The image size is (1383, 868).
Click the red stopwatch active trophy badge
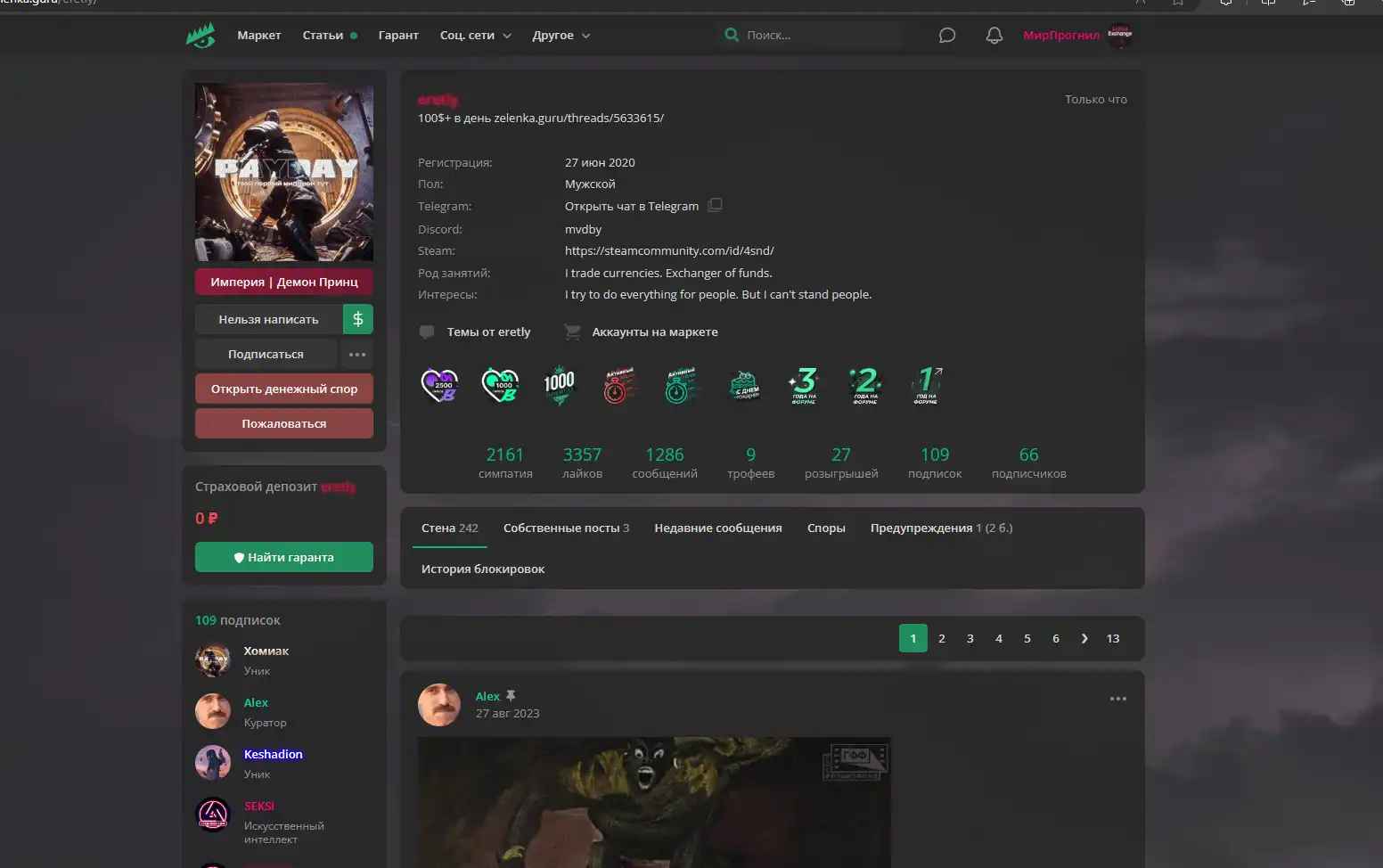tap(619, 385)
